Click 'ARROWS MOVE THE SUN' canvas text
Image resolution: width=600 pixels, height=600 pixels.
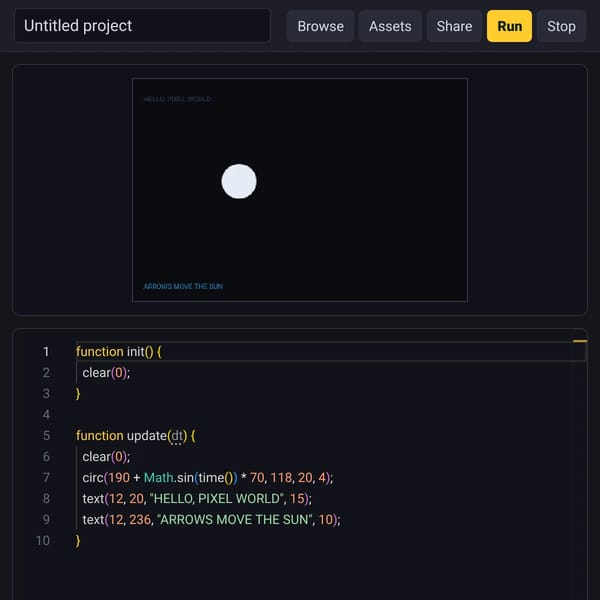click(x=183, y=286)
